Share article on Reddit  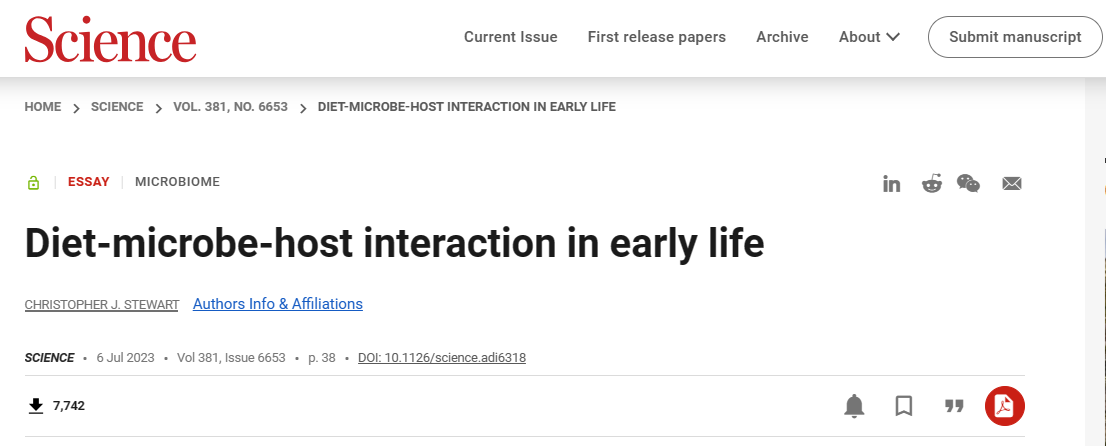pyautogui.click(x=932, y=183)
